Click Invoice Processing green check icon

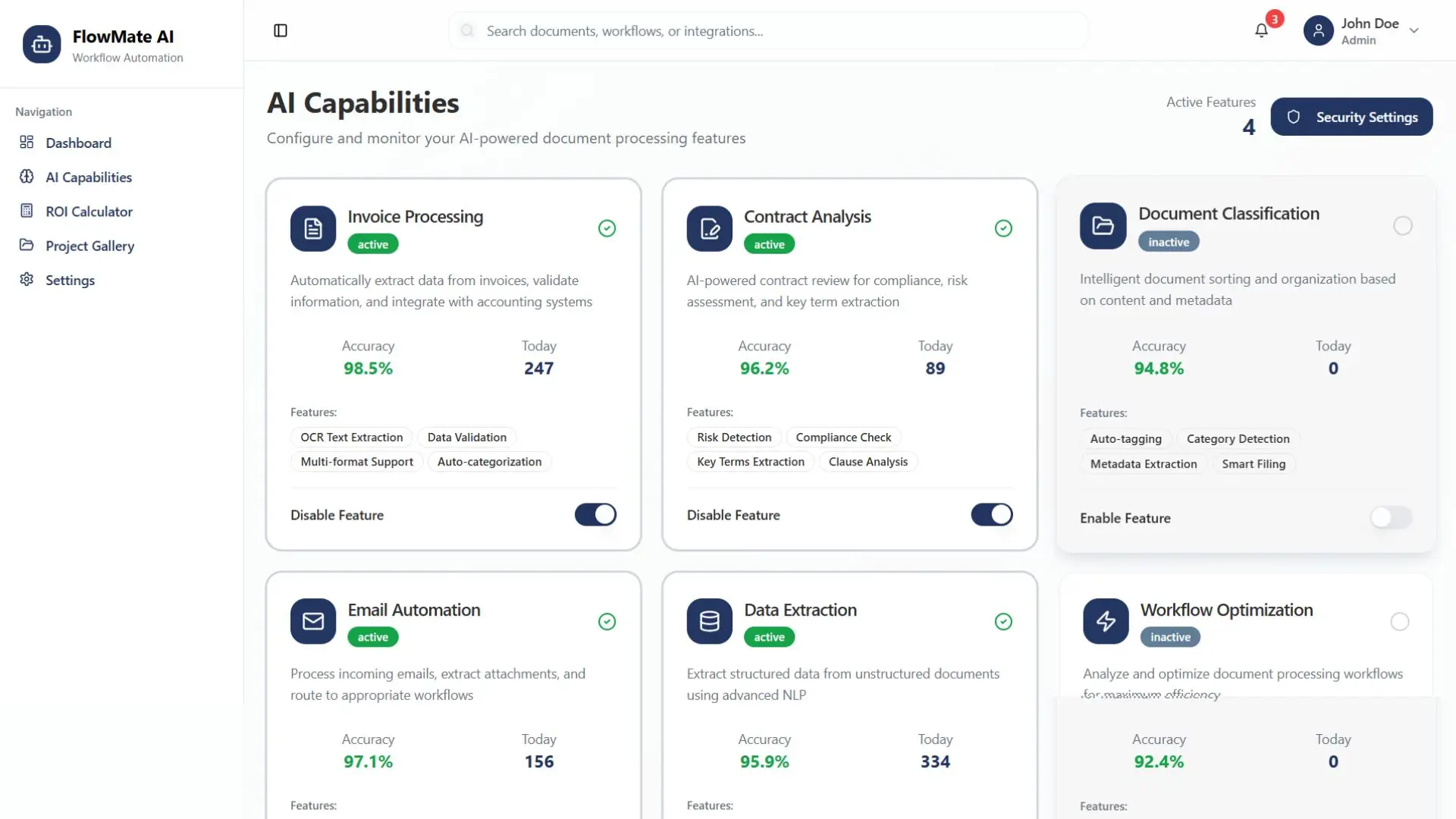click(x=607, y=228)
